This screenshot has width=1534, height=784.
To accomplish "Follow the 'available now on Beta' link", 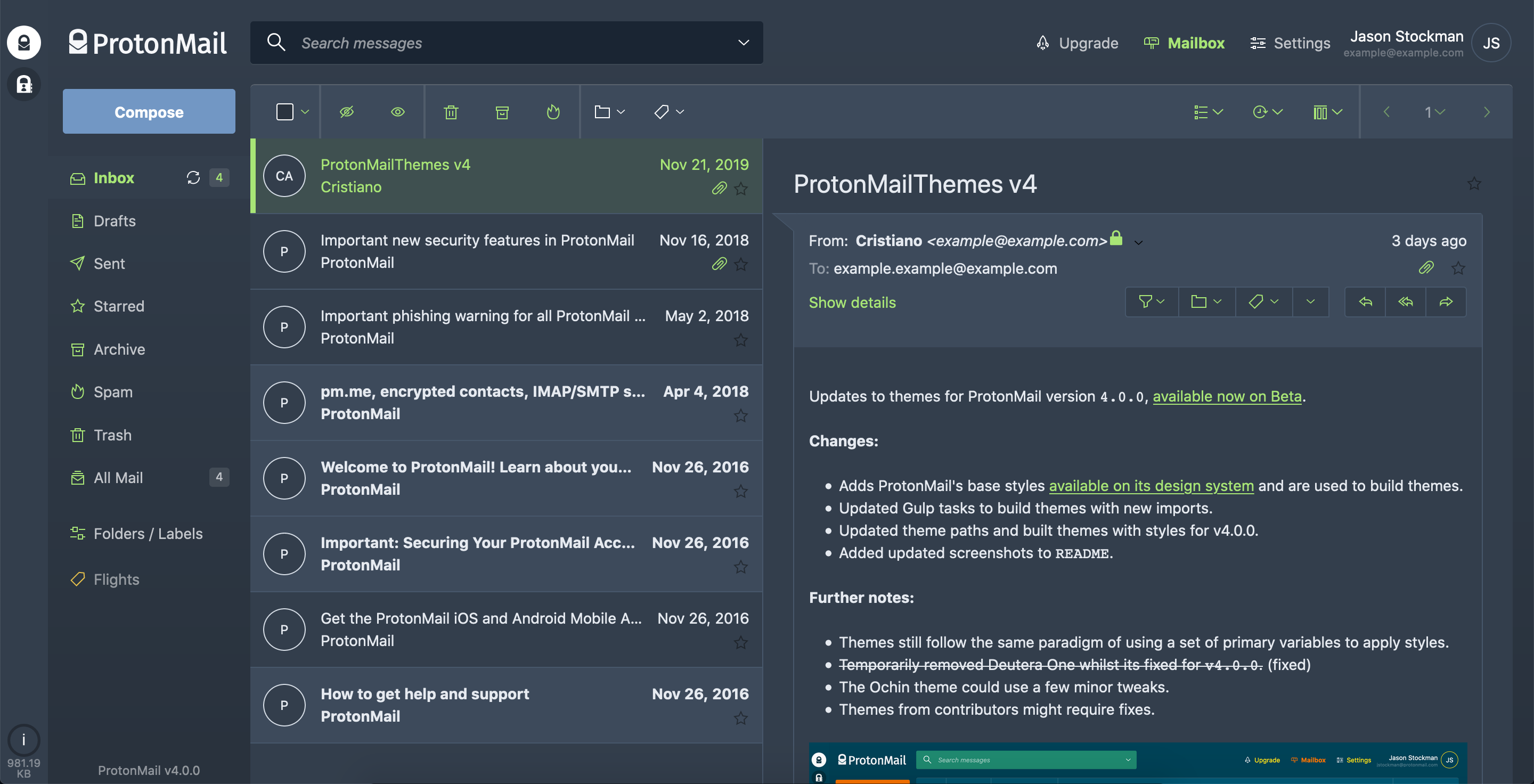I will 1227,396.
